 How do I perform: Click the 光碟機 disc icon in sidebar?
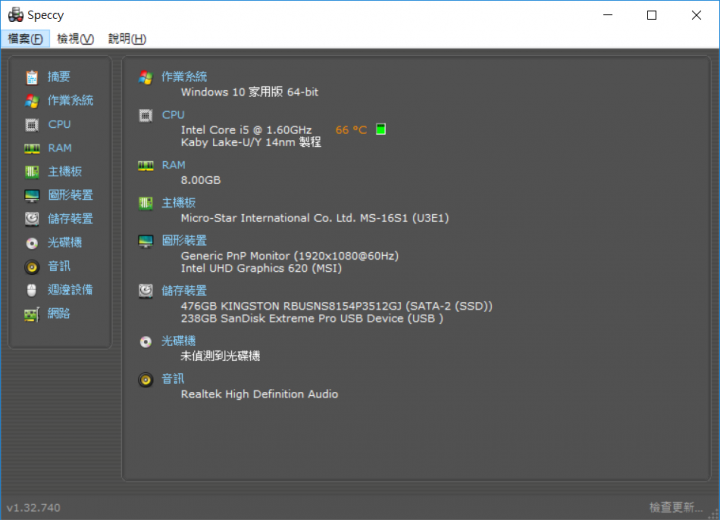(x=32, y=243)
